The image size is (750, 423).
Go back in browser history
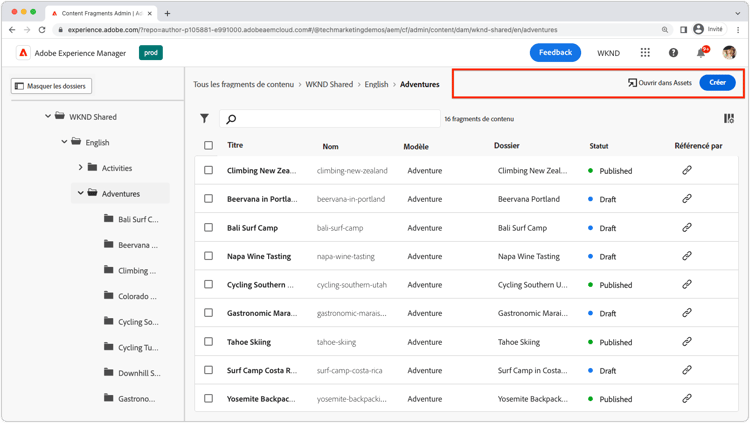(12, 30)
